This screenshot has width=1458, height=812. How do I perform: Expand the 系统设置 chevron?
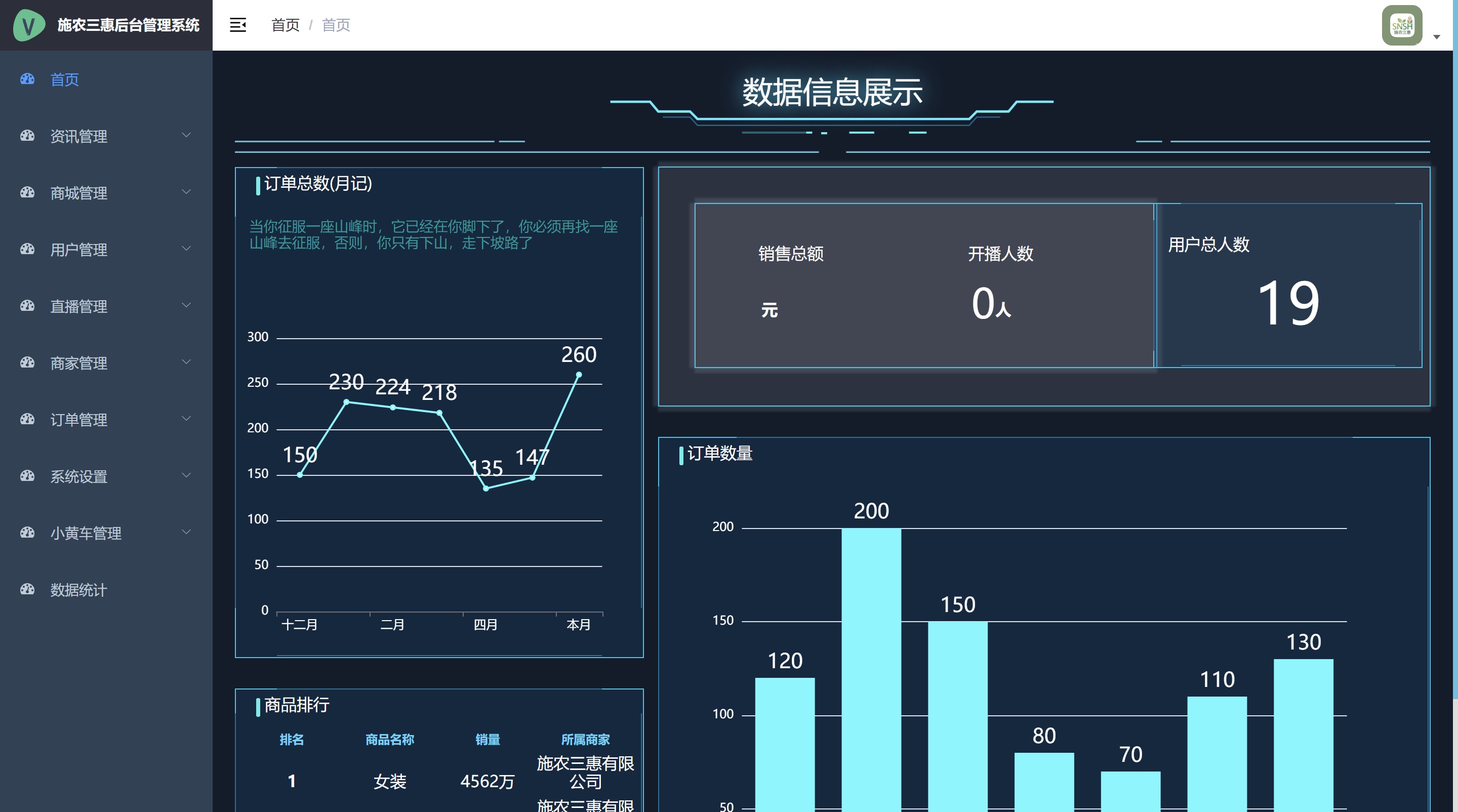pos(186,475)
